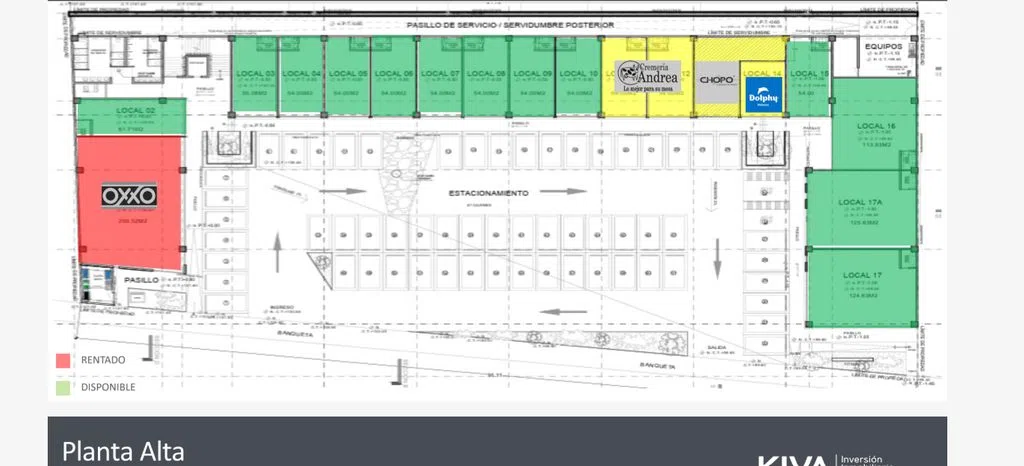This screenshot has height=466, width=1024.
Task: Click the CHOPO logo
Action: click(717, 81)
